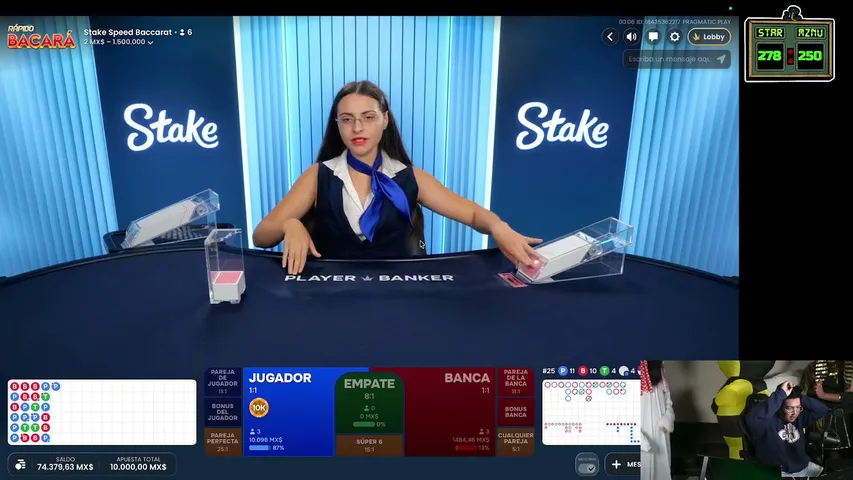Place side bet on Bonus del Jugador

pyautogui.click(x=222, y=412)
